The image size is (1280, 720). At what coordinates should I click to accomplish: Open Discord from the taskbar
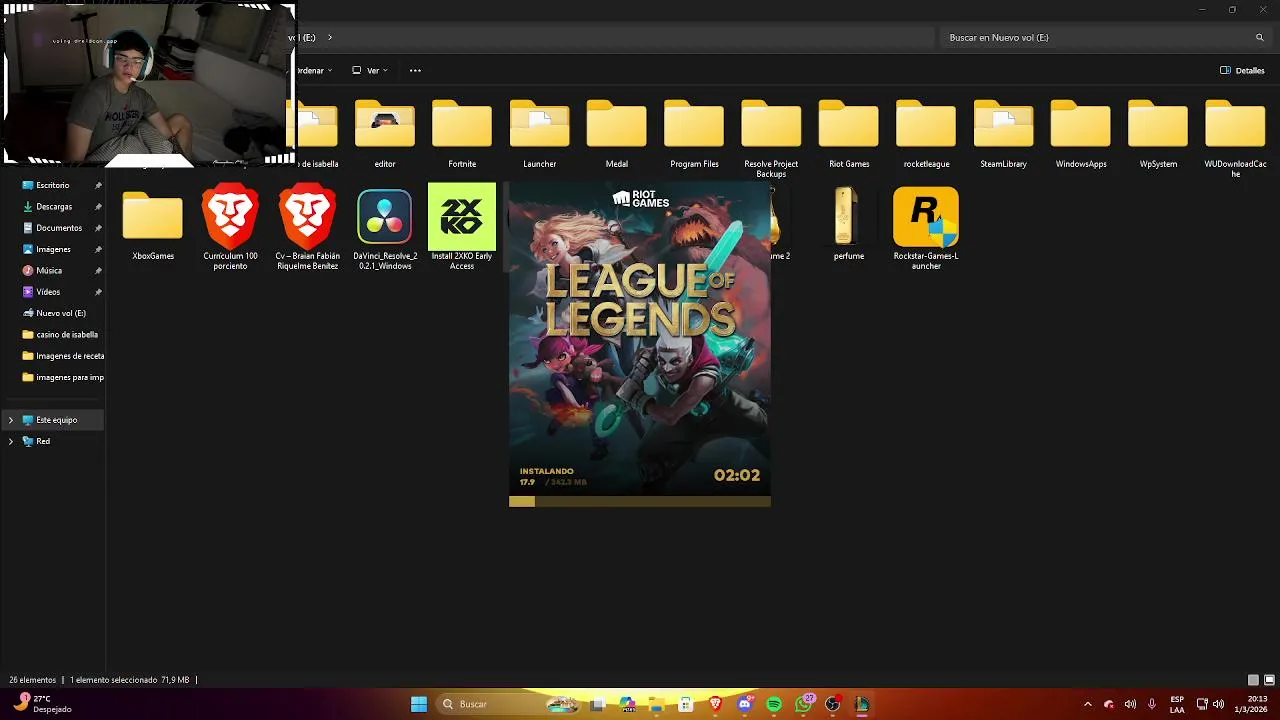(744, 704)
